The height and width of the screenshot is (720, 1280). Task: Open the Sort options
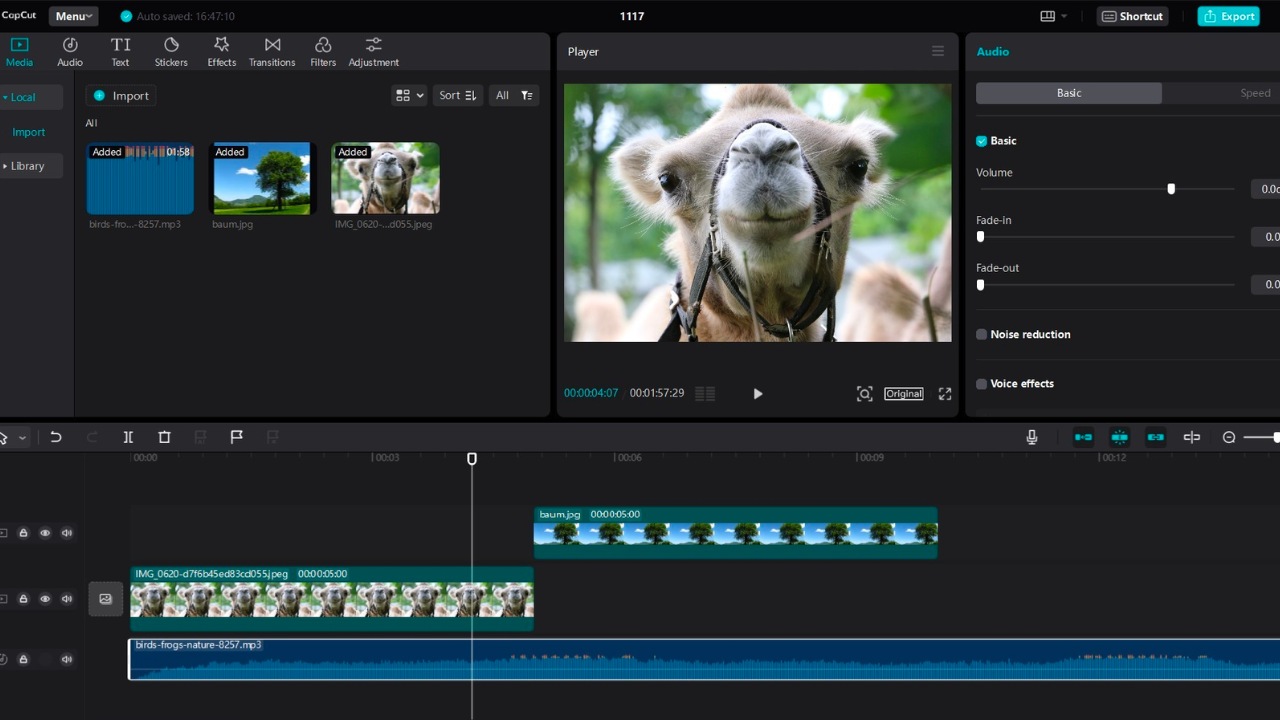(459, 95)
